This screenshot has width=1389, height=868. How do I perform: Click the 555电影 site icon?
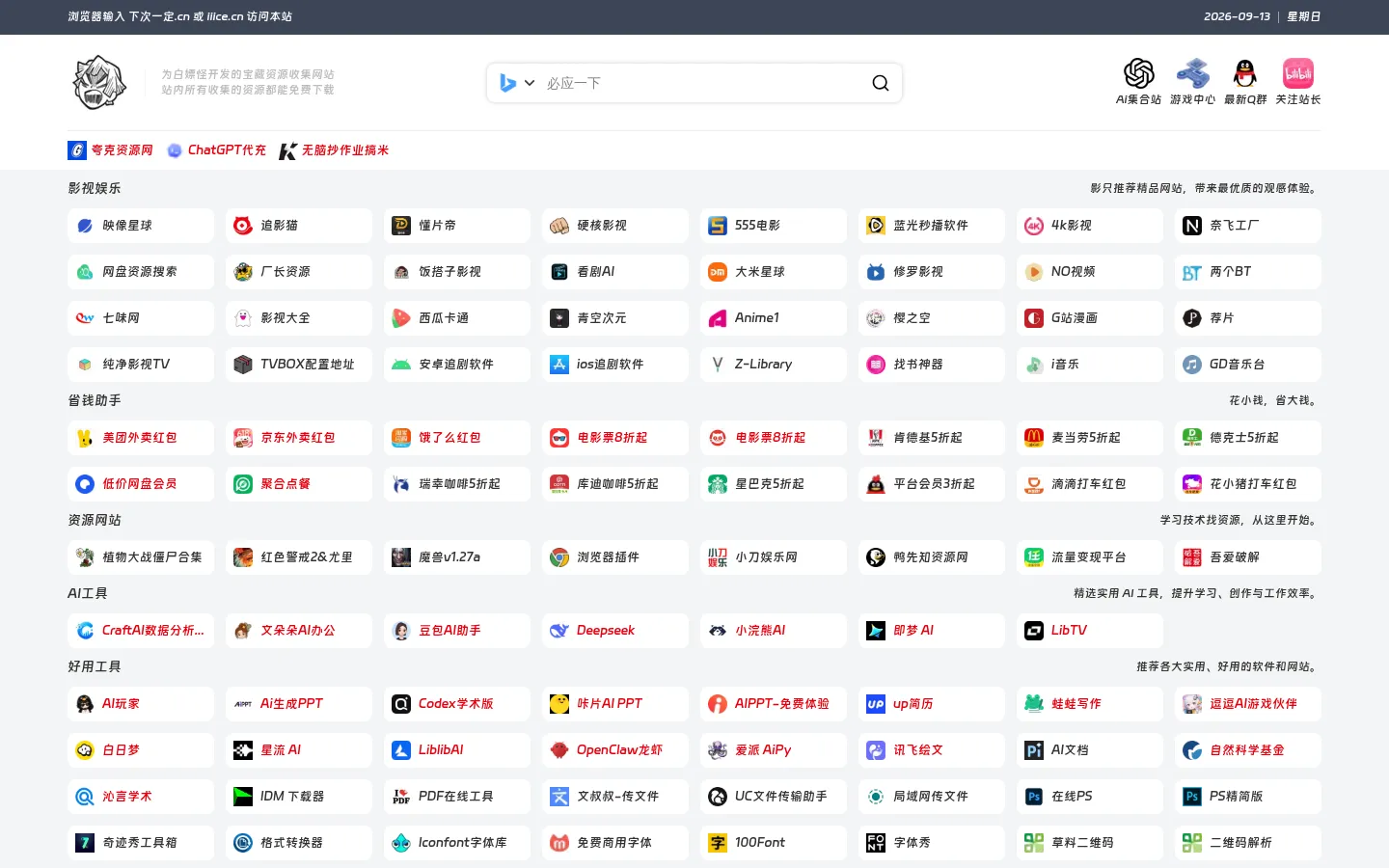point(718,226)
